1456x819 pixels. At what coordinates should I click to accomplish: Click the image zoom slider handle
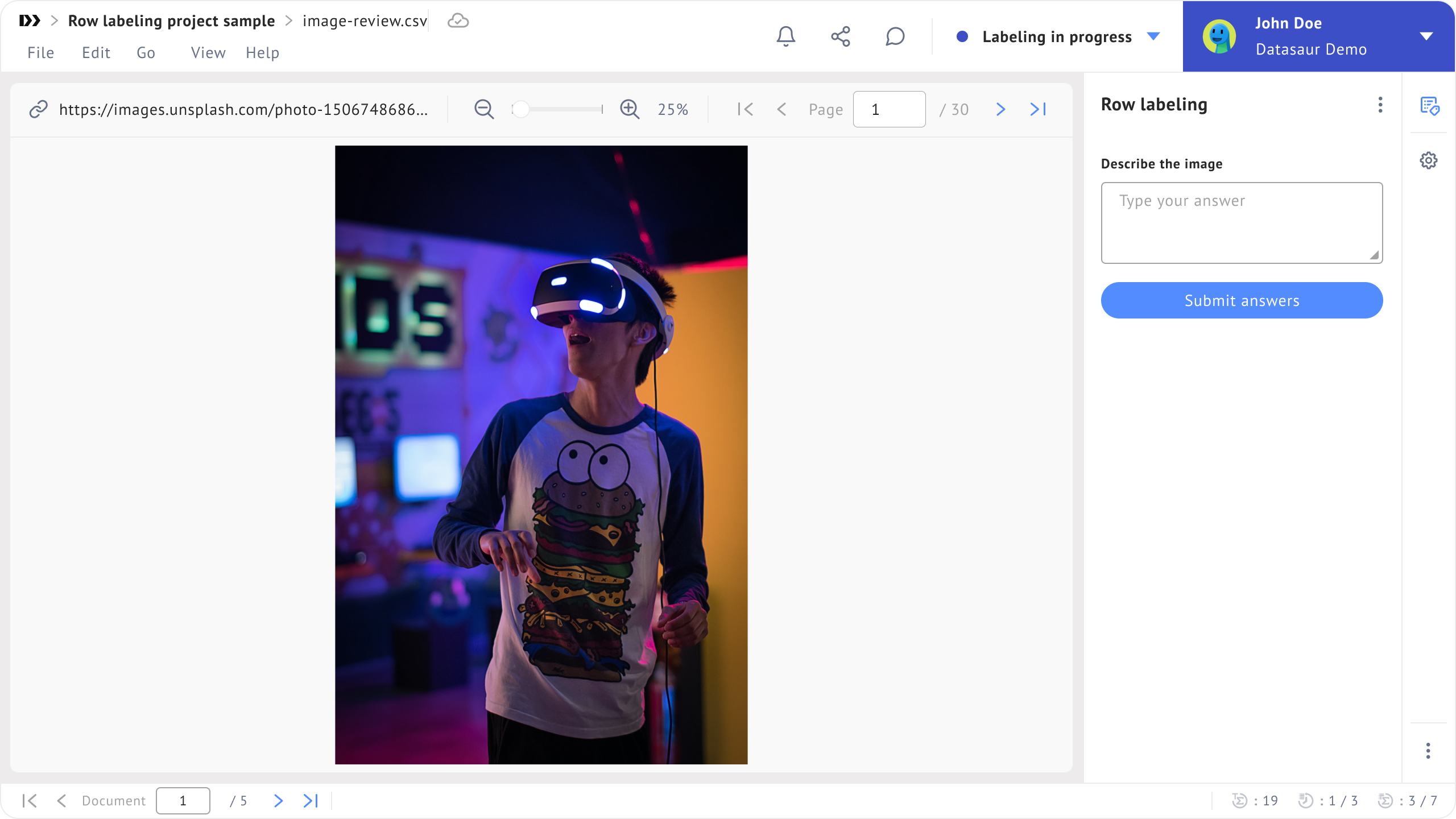[x=520, y=109]
